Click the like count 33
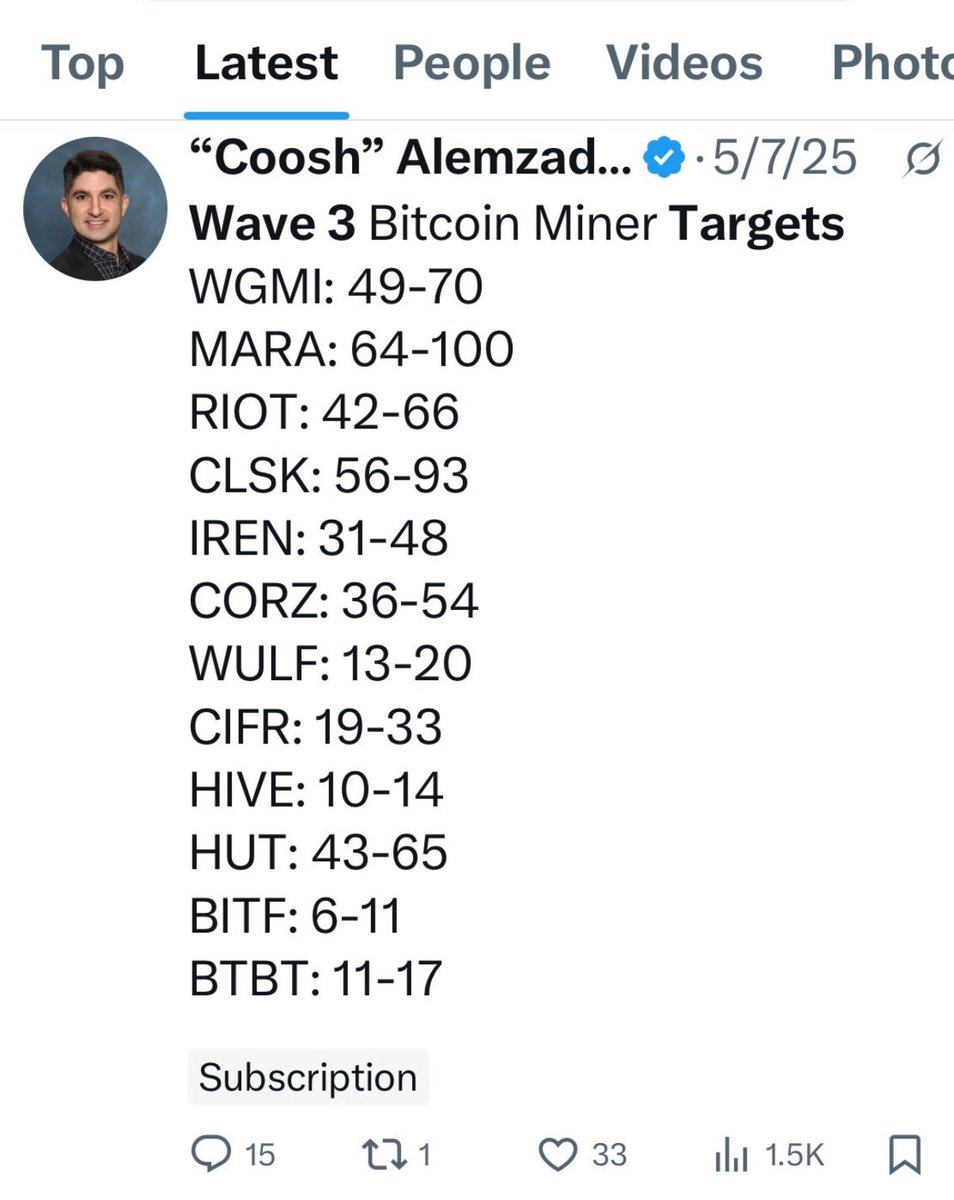 point(609,1156)
